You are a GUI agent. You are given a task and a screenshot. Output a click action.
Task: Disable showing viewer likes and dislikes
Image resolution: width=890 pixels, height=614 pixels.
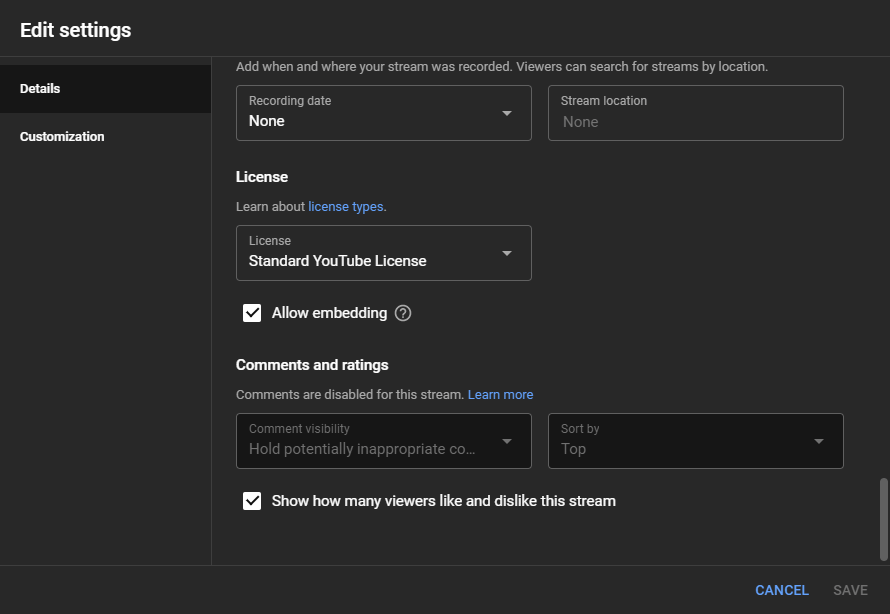pyautogui.click(x=252, y=501)
